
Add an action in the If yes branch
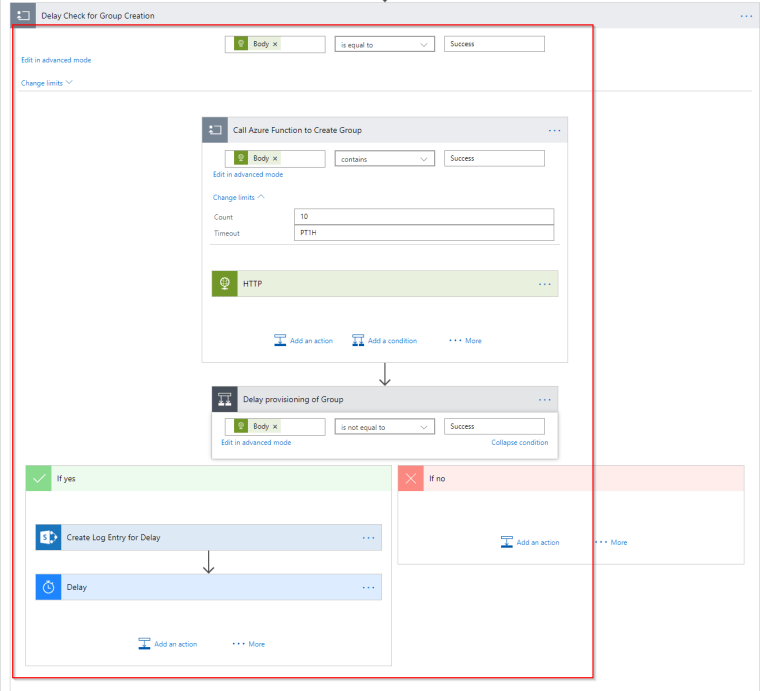point(168,644)
